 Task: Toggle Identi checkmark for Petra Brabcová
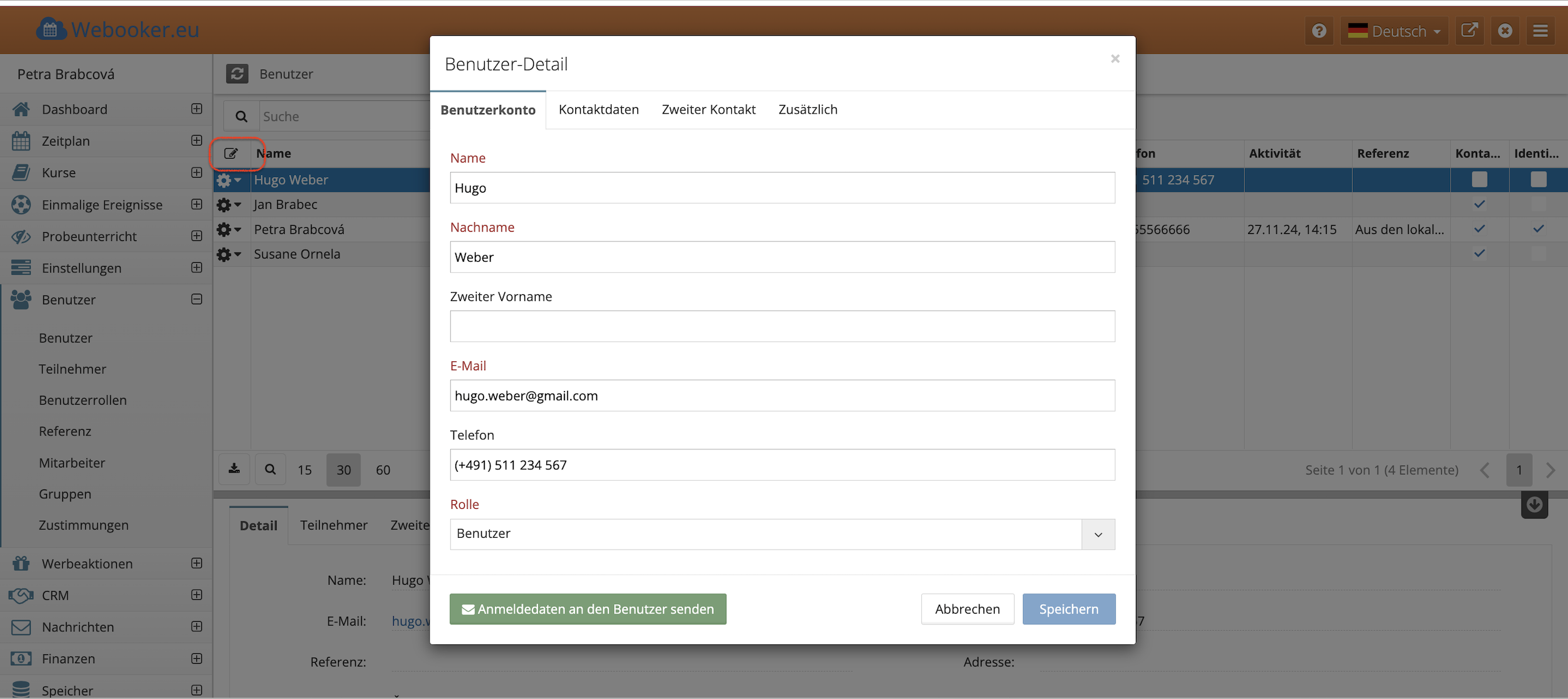click(x=1538, y=229)
